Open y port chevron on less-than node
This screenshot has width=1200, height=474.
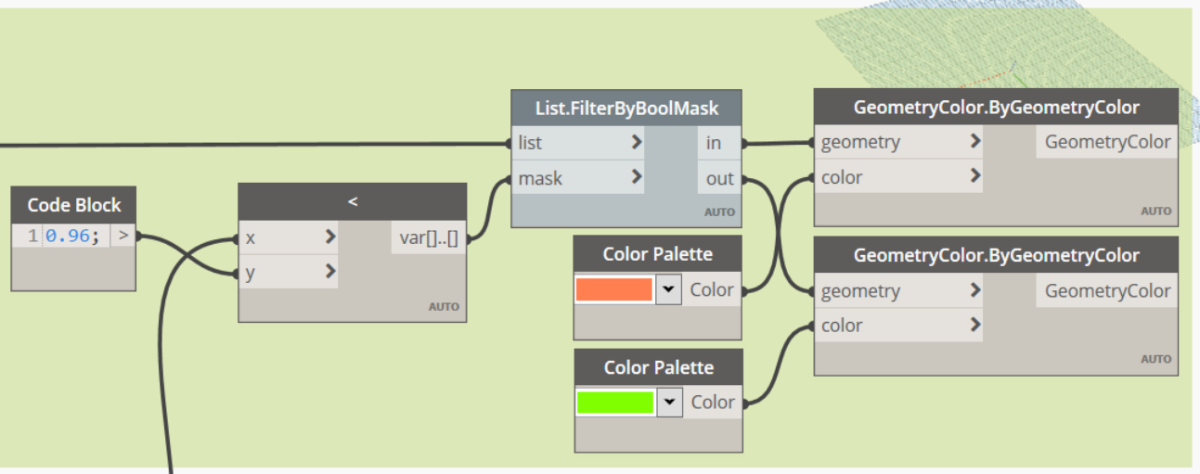click(x=329, y=271)
